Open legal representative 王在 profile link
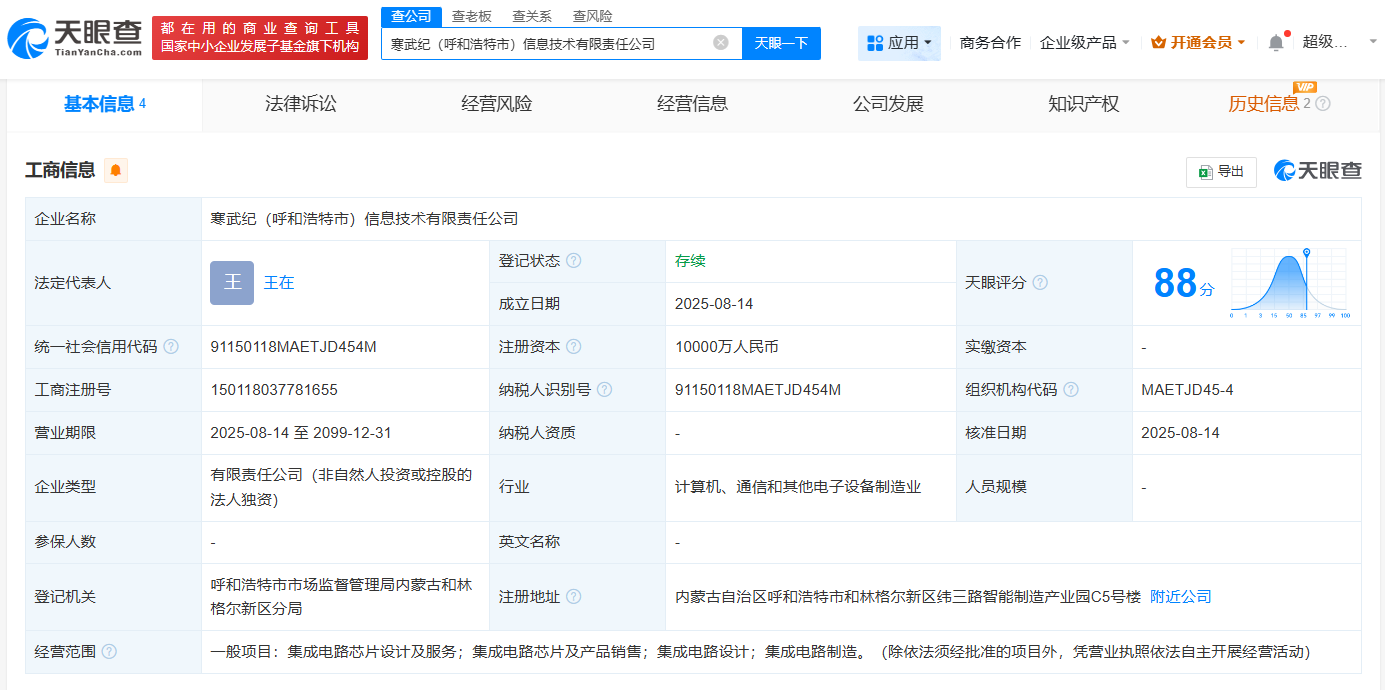This screenshot has width=1385, height=690. click(x=279, y=282)
